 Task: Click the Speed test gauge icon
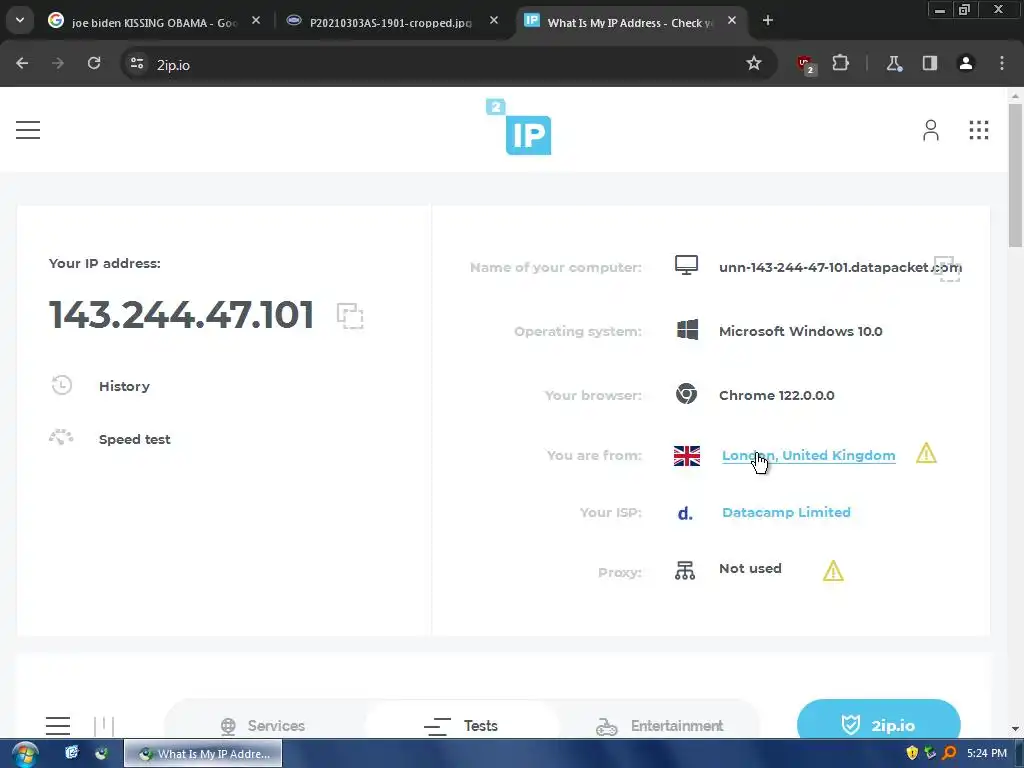coord(61,438)
